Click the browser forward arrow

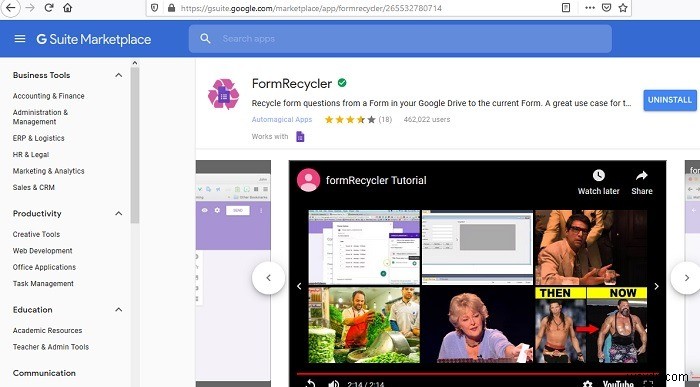tap(30, 8)
